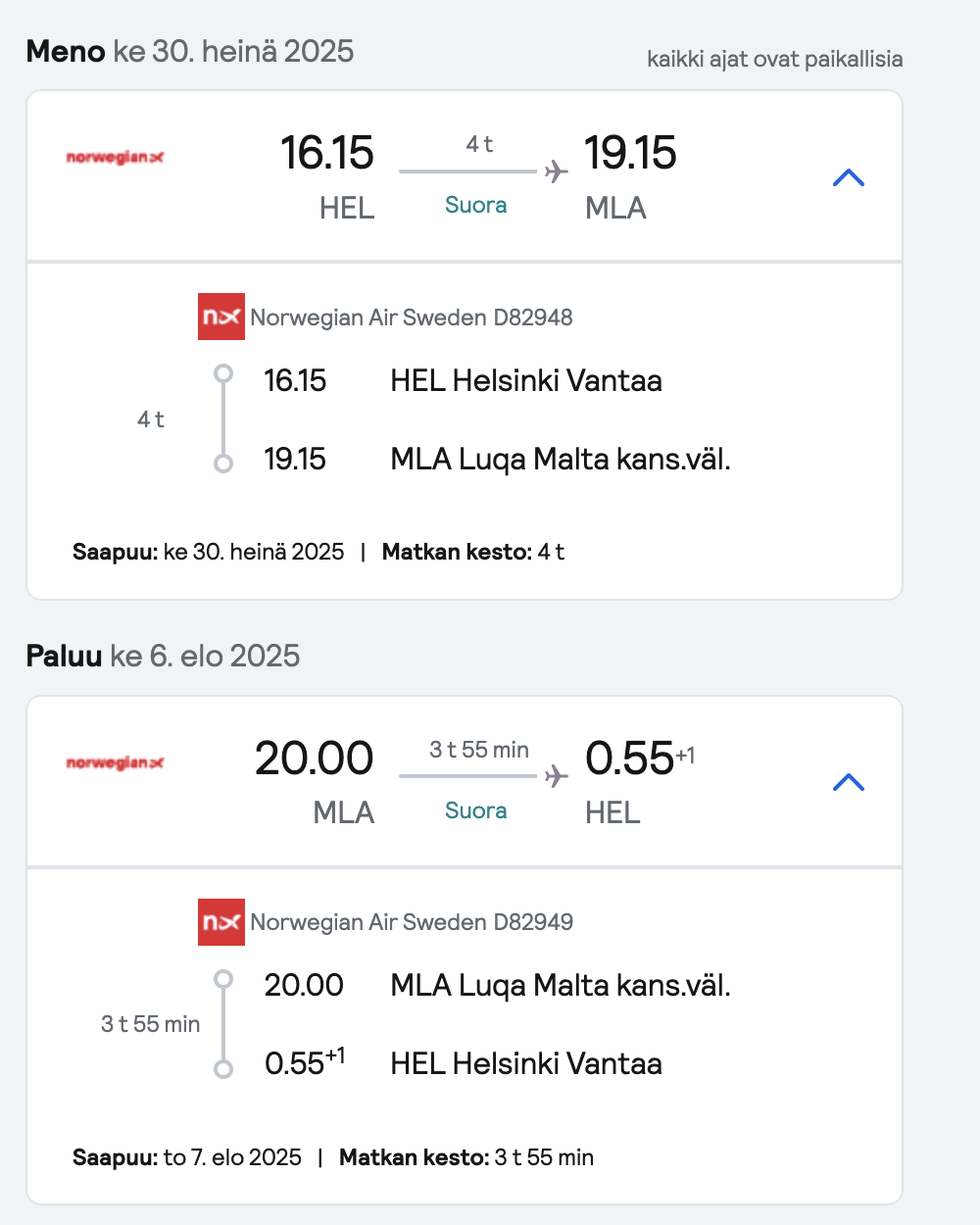Click the MLA Luqa Malta arrival row
This screenshot has height=1225, width=980.
pos(497,459)
